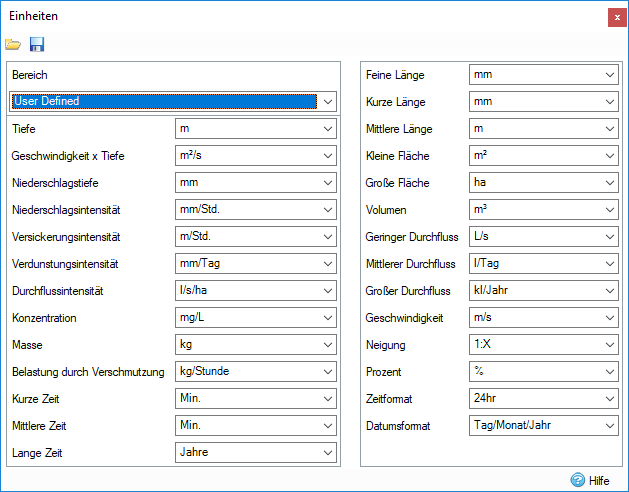Image resolution: width=629 pixels, height=492 pixels.
Task: Expand the Lange Zeit dropdown
Action: click(x=327, y=453)
